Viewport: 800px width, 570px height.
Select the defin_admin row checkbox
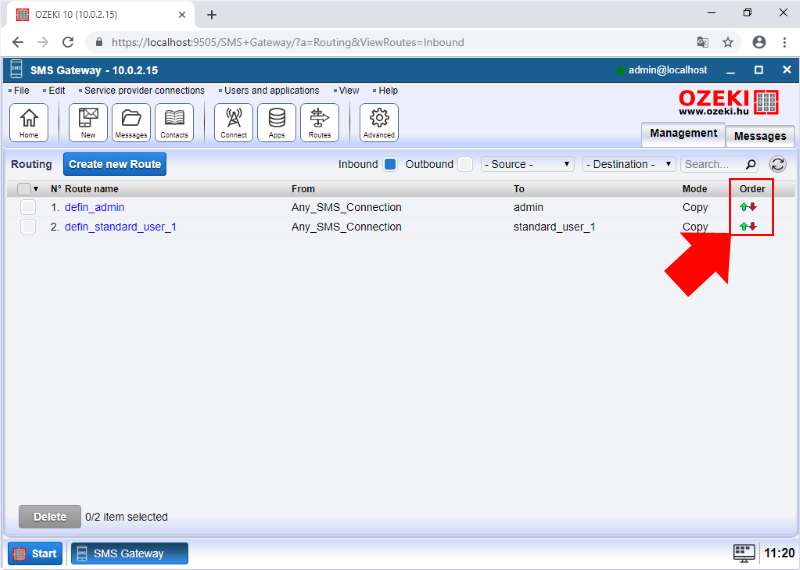(28, 207)
